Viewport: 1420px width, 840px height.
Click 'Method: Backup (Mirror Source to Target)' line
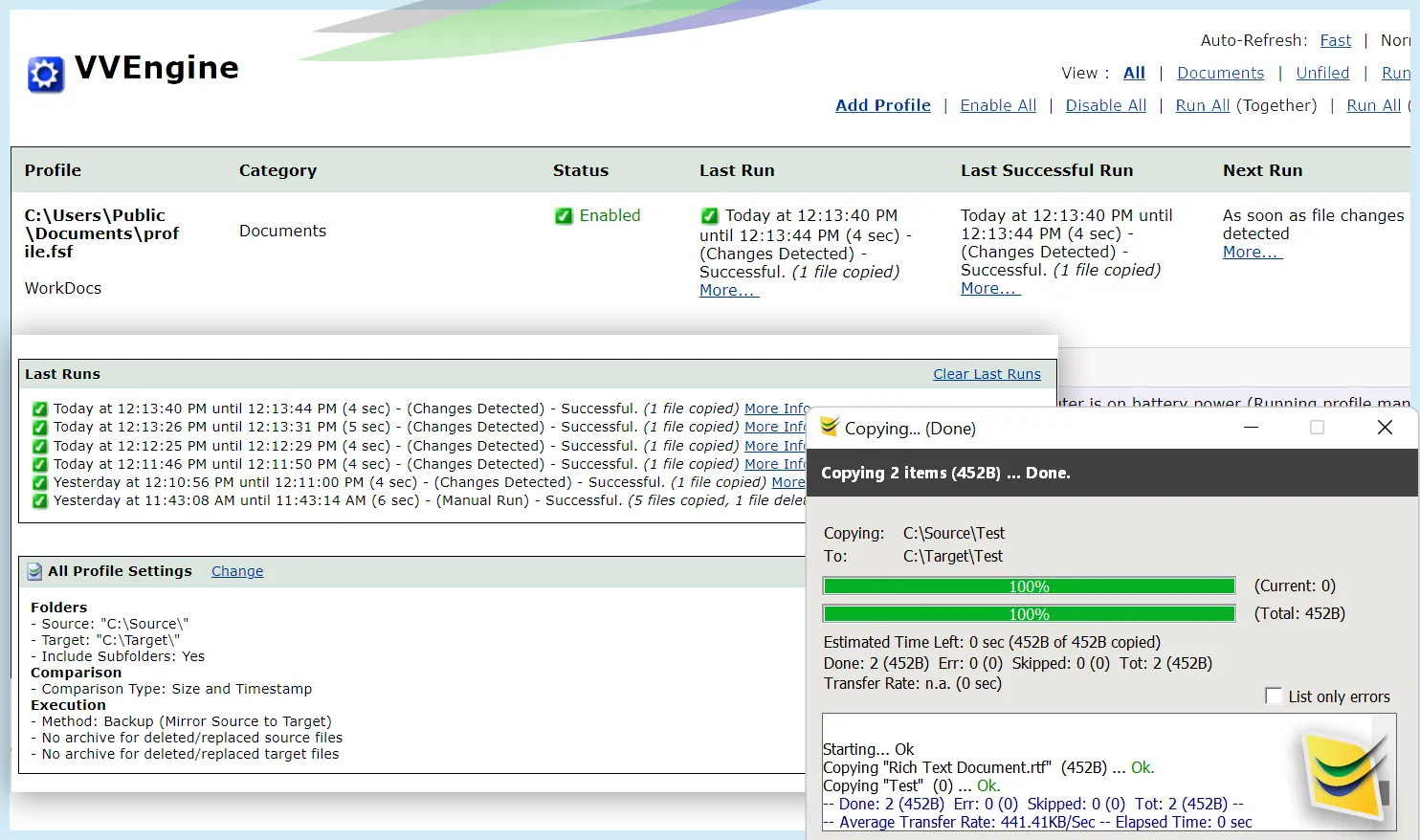click(x=181, y=721)
